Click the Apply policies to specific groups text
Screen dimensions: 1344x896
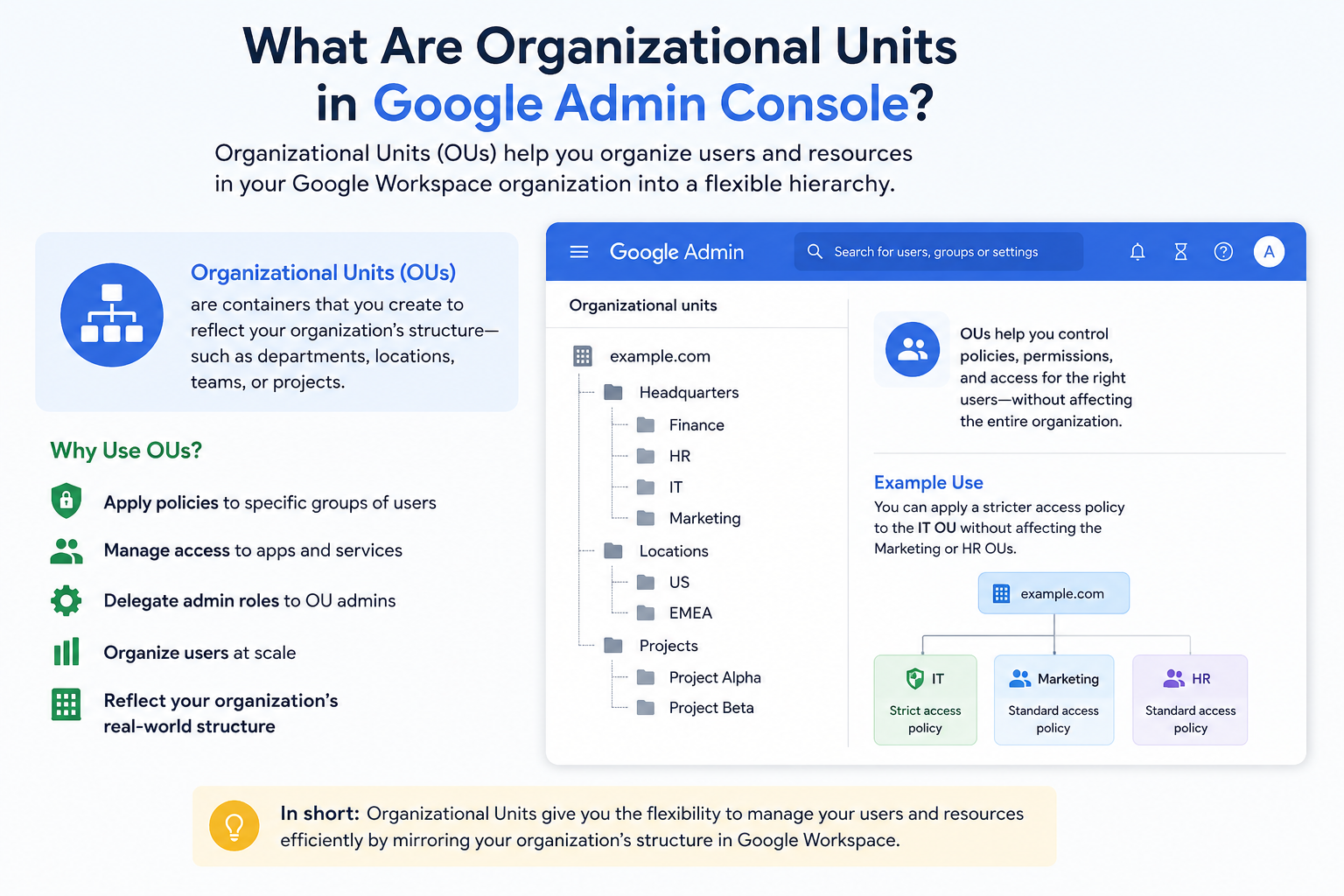269,503
